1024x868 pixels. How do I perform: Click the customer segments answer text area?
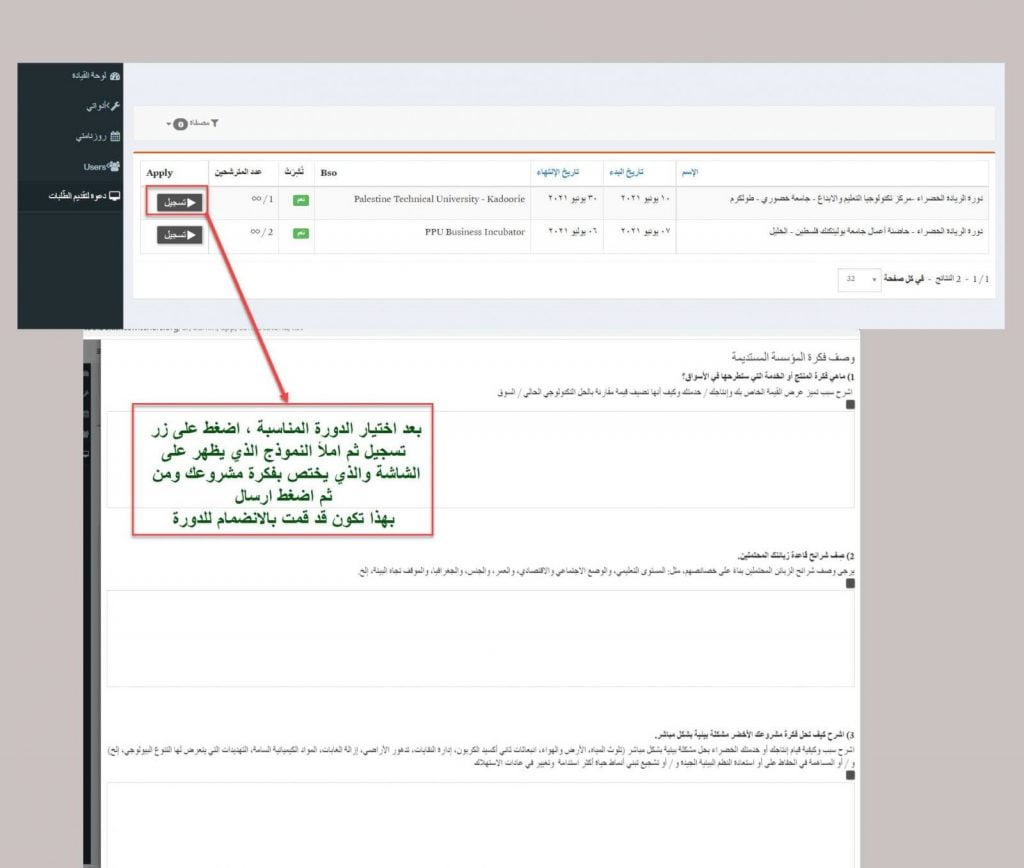(480, 637)
